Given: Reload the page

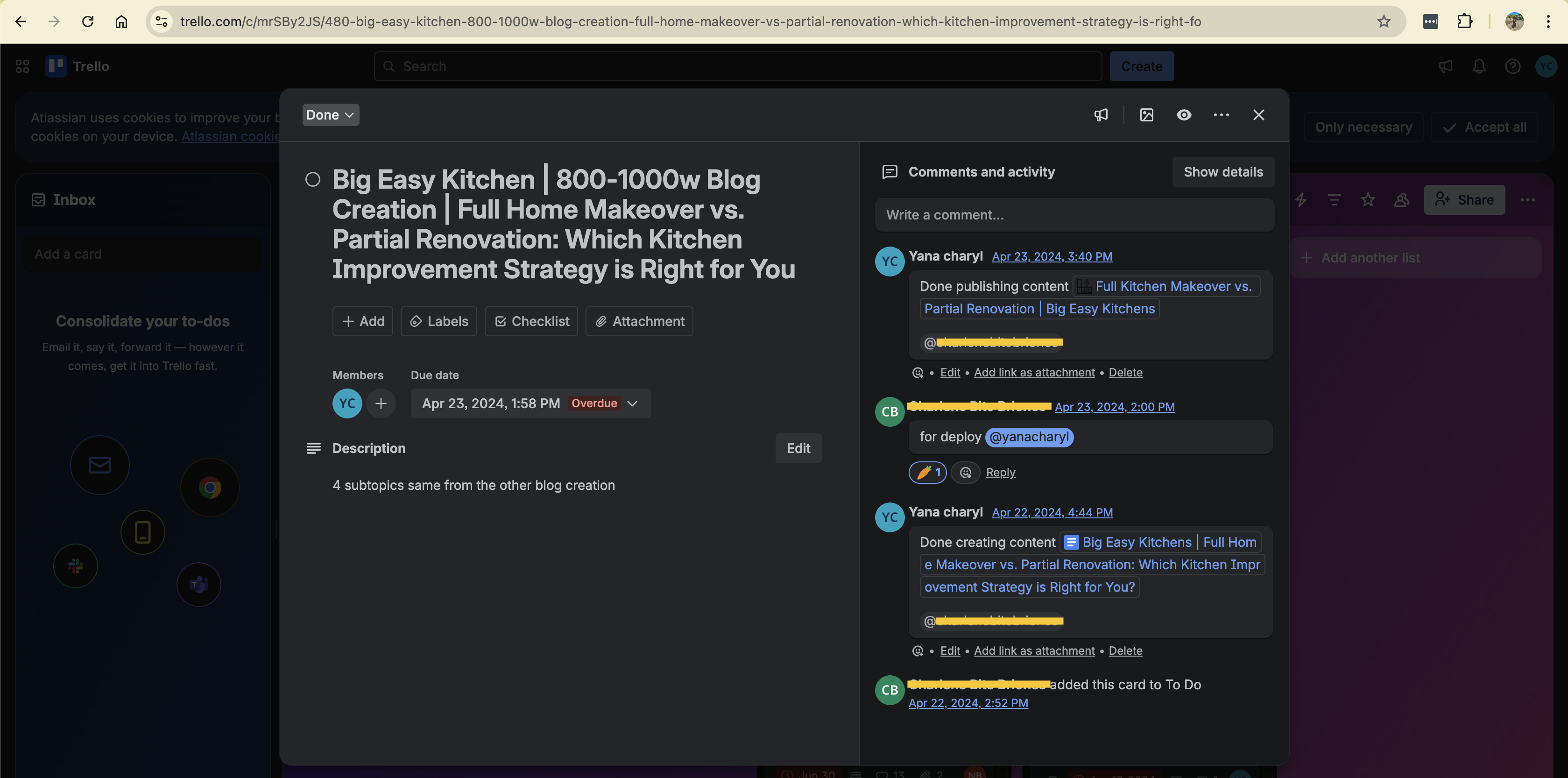Looking at the screenshot, I should (x=88, y=21).
